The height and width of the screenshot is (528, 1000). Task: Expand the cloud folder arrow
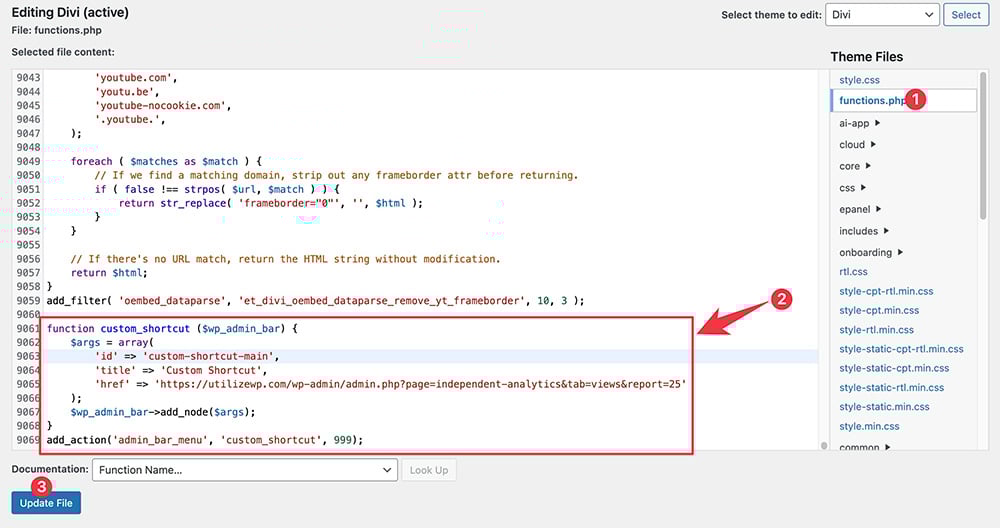point(873,144)
